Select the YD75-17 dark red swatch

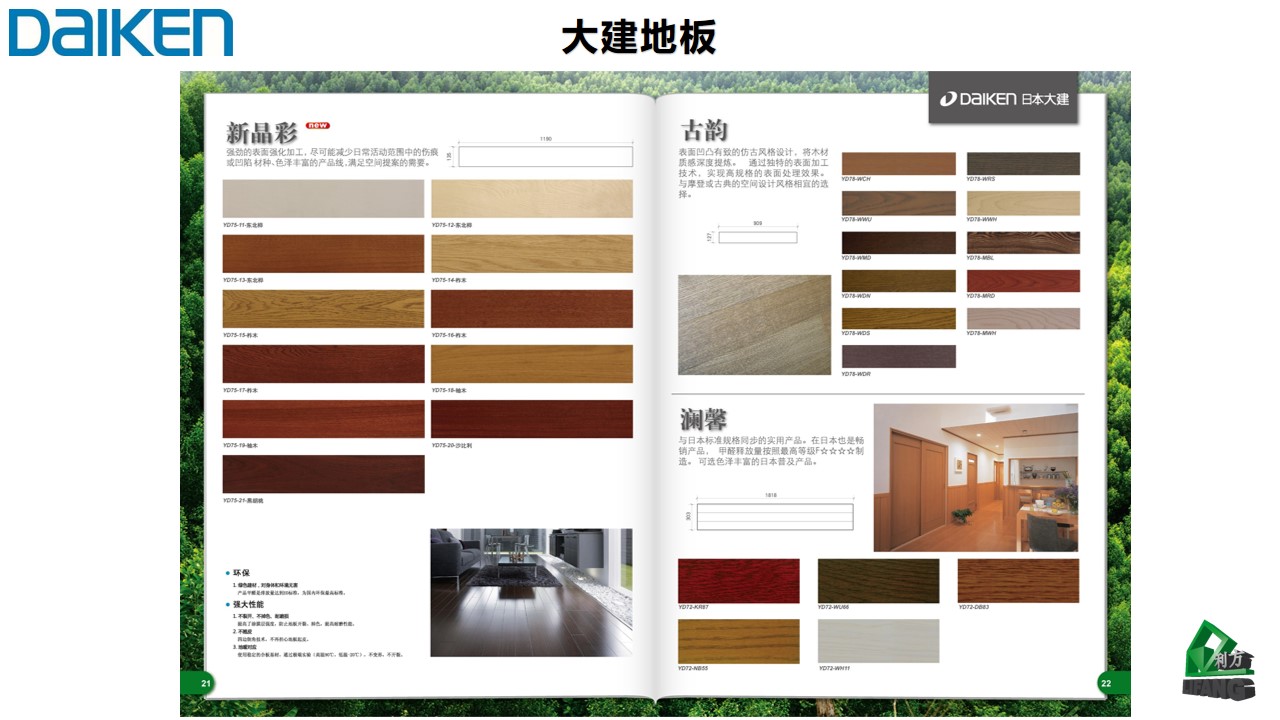pos(323,364)
